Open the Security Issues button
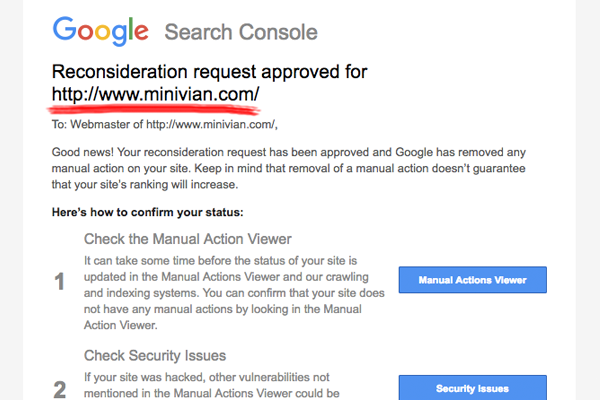 pyautogui.click(x=473, y=388)
